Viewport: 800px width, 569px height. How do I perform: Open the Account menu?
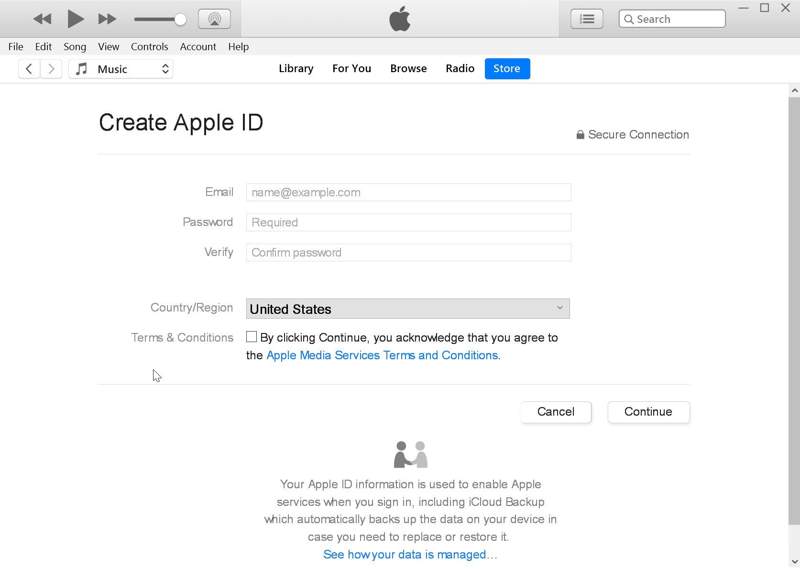pos(198,46)
